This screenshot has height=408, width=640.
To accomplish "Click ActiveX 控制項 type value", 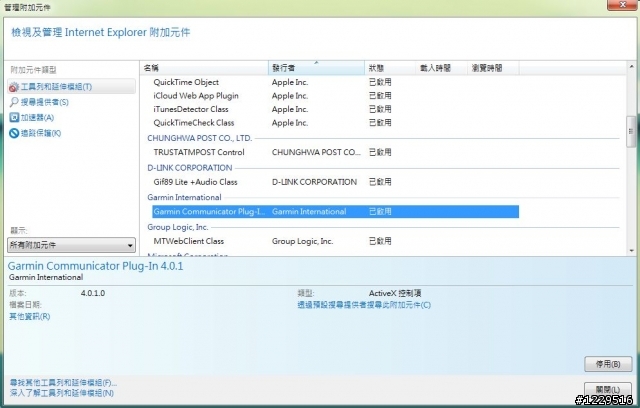I will [x=395, y=293].
